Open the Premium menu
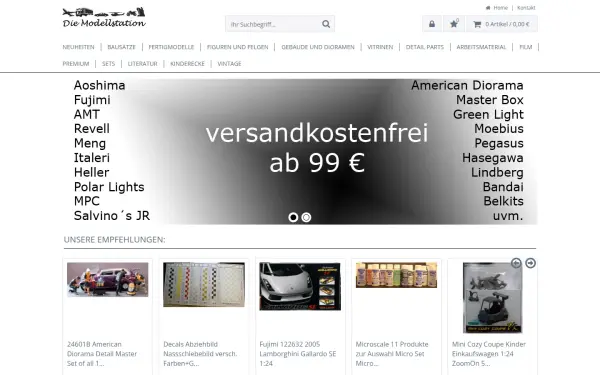 click(76, 64)
